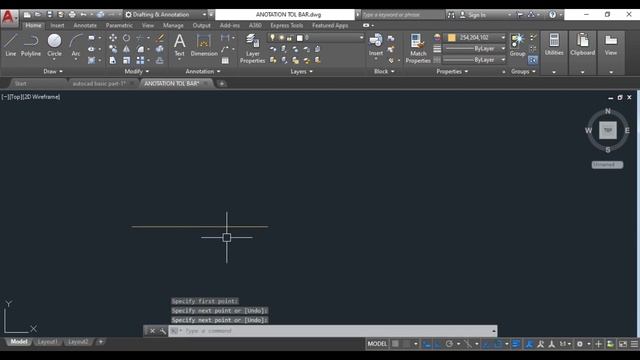The image size is (640, 360).
Task: Toggle lineweight display in status bar
Action: 516,344
